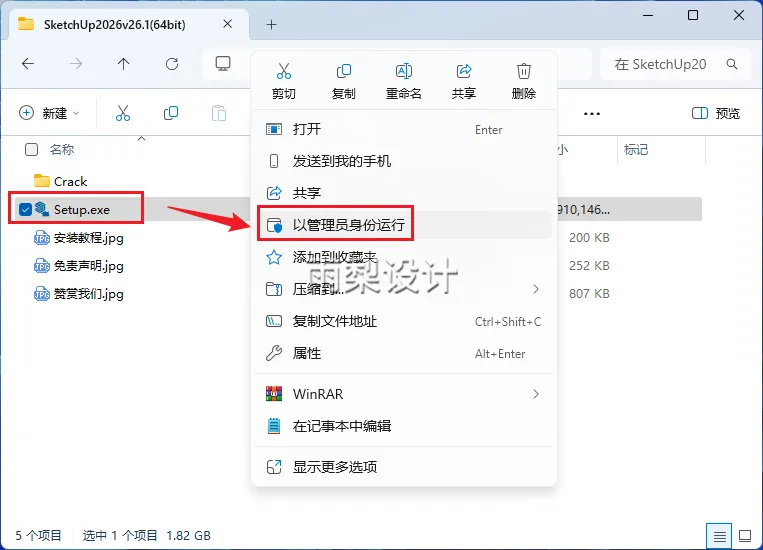Go up one folder level
Image resolution: width=763 pixels, height=550 pixels.
pyautogui.click(x=124, y=64)
